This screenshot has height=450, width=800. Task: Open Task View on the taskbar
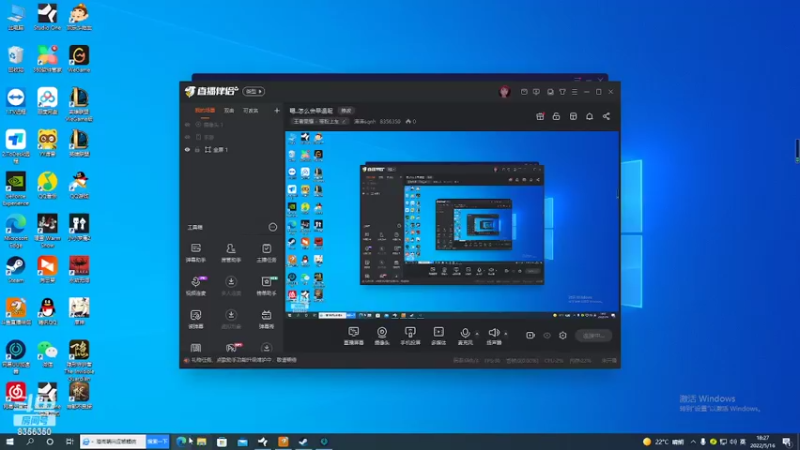tap(69, 441)
